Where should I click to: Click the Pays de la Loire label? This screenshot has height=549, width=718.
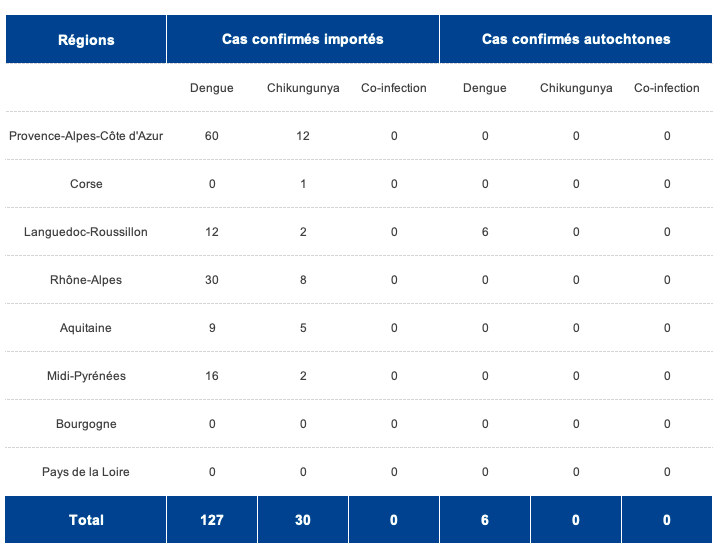pyautogui.click(x=86, y=472)
